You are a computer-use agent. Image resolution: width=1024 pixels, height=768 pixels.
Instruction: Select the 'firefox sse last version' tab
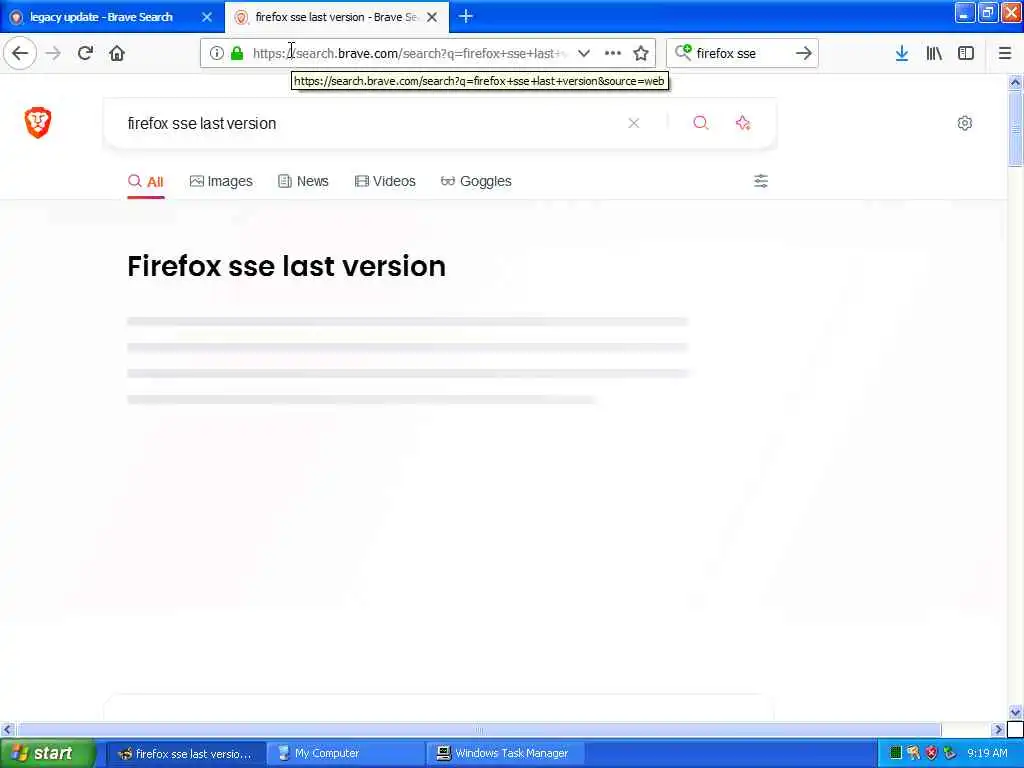pos(336,17)
